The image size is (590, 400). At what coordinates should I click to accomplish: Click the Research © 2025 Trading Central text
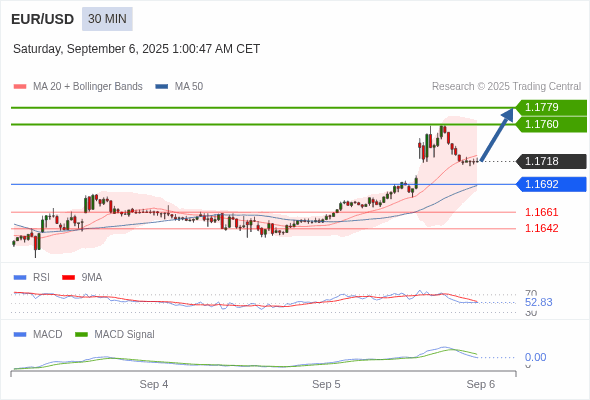coord(506,87)
